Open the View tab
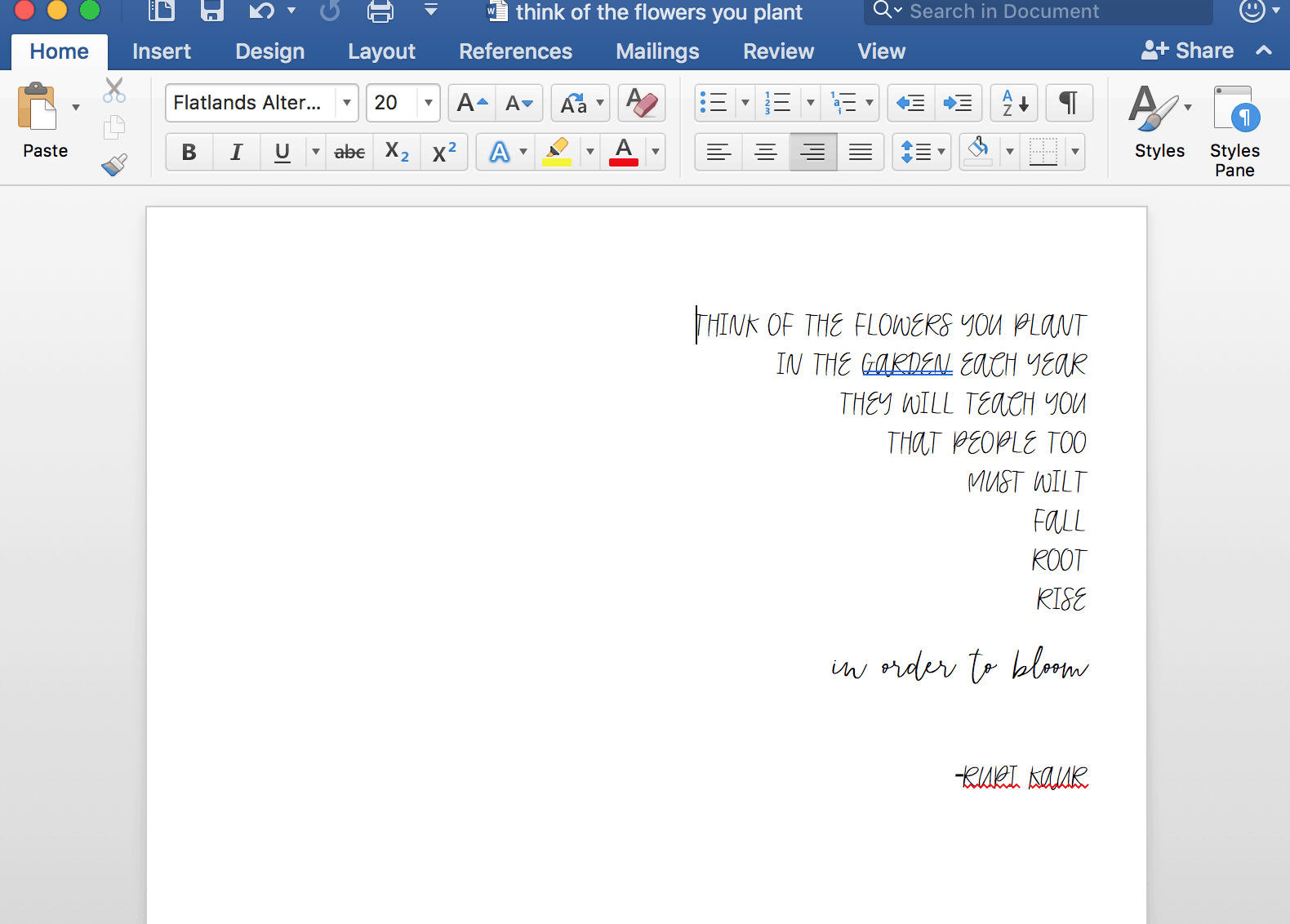The height and width of the screenshot is (924, 1290). pos(882,51)
